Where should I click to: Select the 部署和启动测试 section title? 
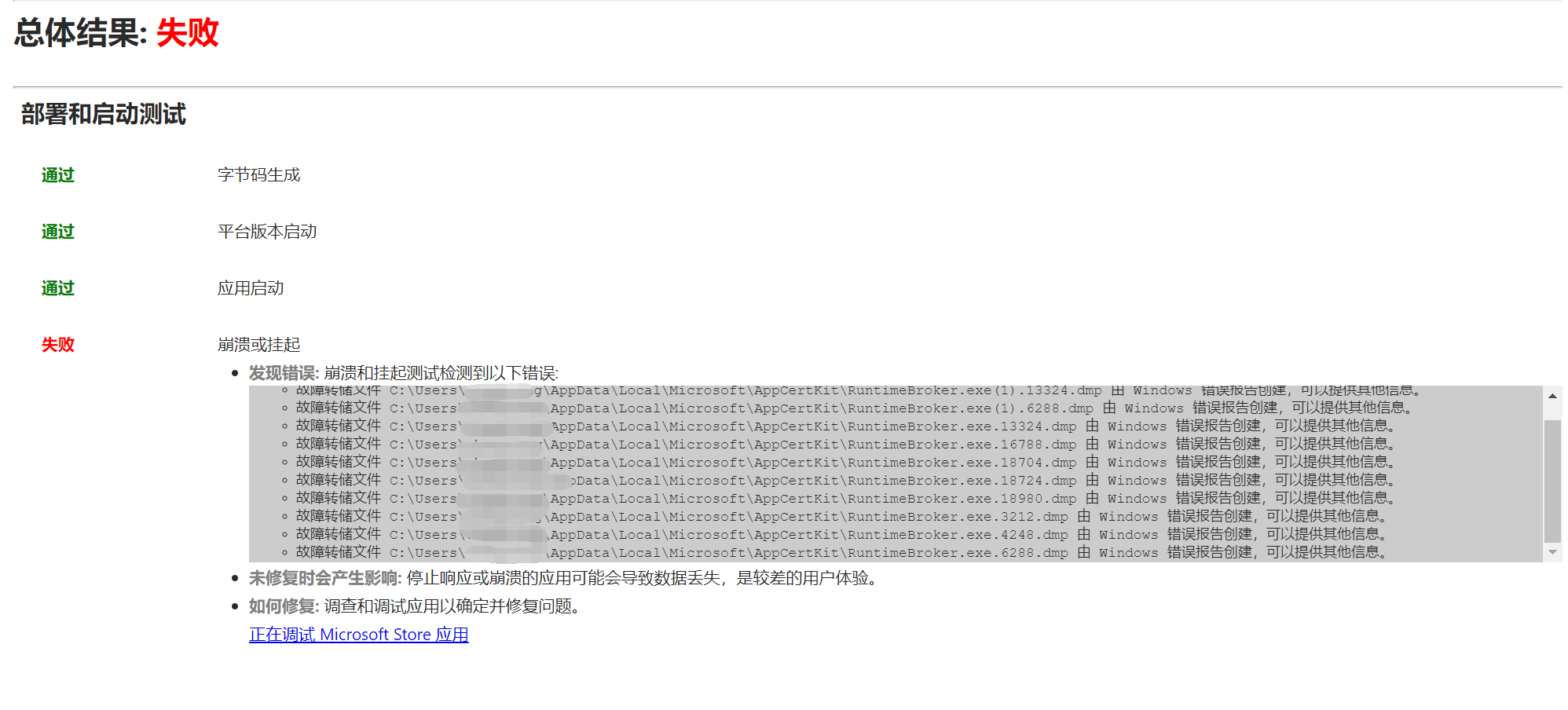(103, 115)
